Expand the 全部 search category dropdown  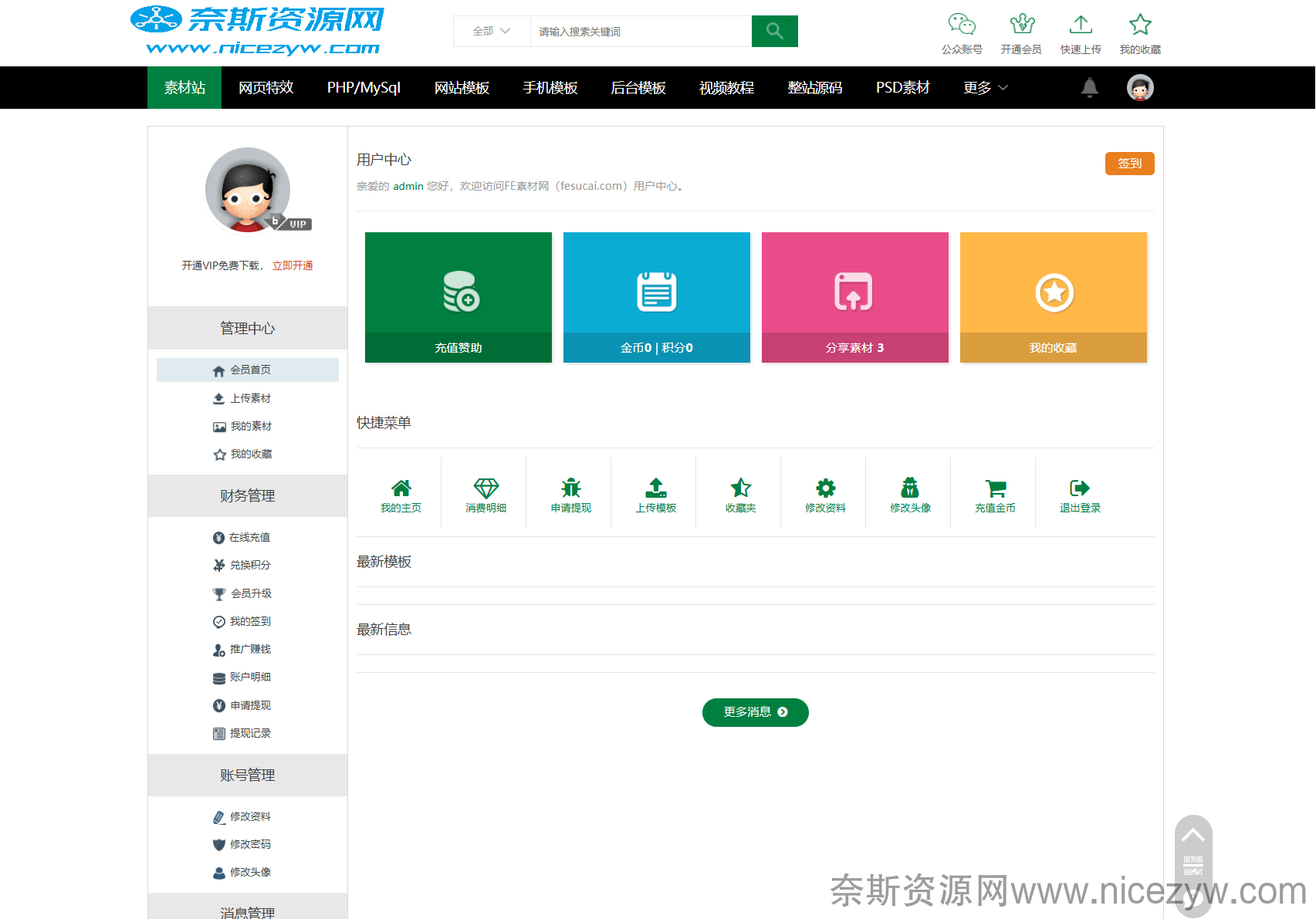pos(492,32)
